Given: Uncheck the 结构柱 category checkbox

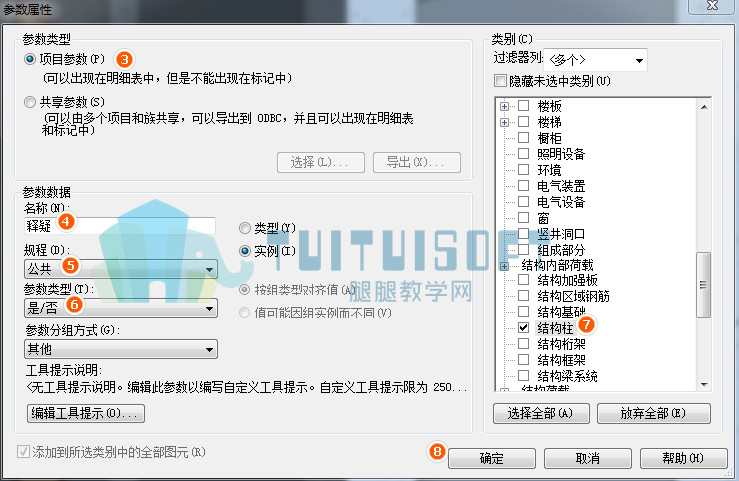Looking at the screenshot, I should pyautogui.click(x=523, y=327).
